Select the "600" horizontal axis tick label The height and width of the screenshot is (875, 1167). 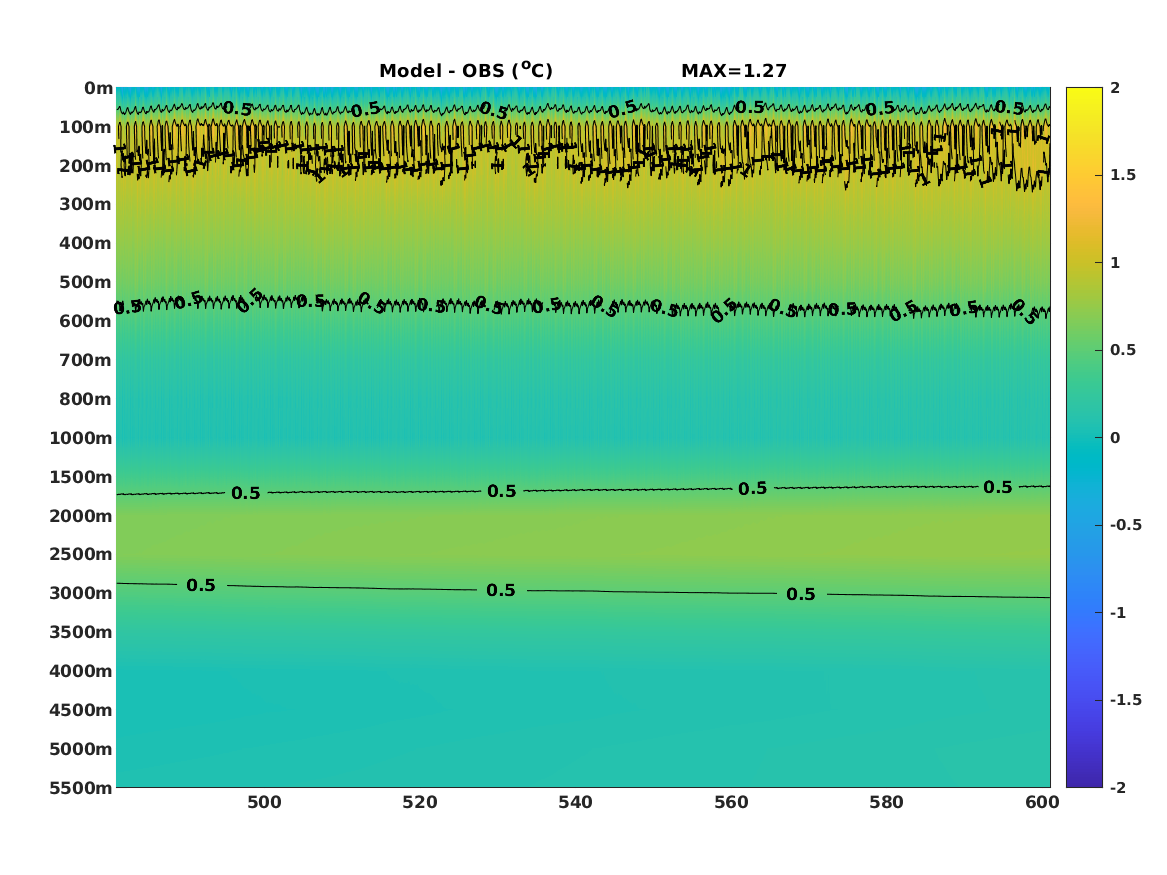point(1042,802)
